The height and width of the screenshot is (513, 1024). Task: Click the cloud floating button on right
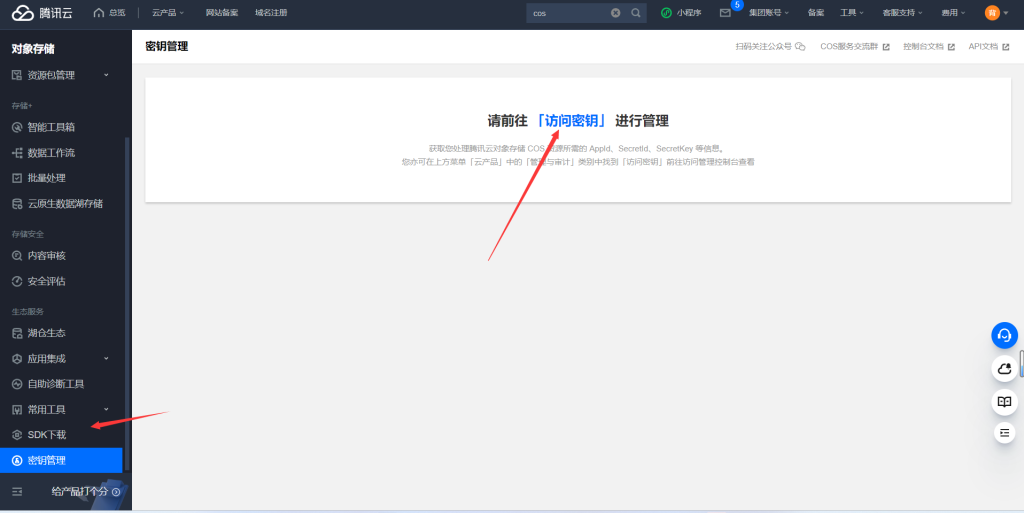pos(1004,369)
